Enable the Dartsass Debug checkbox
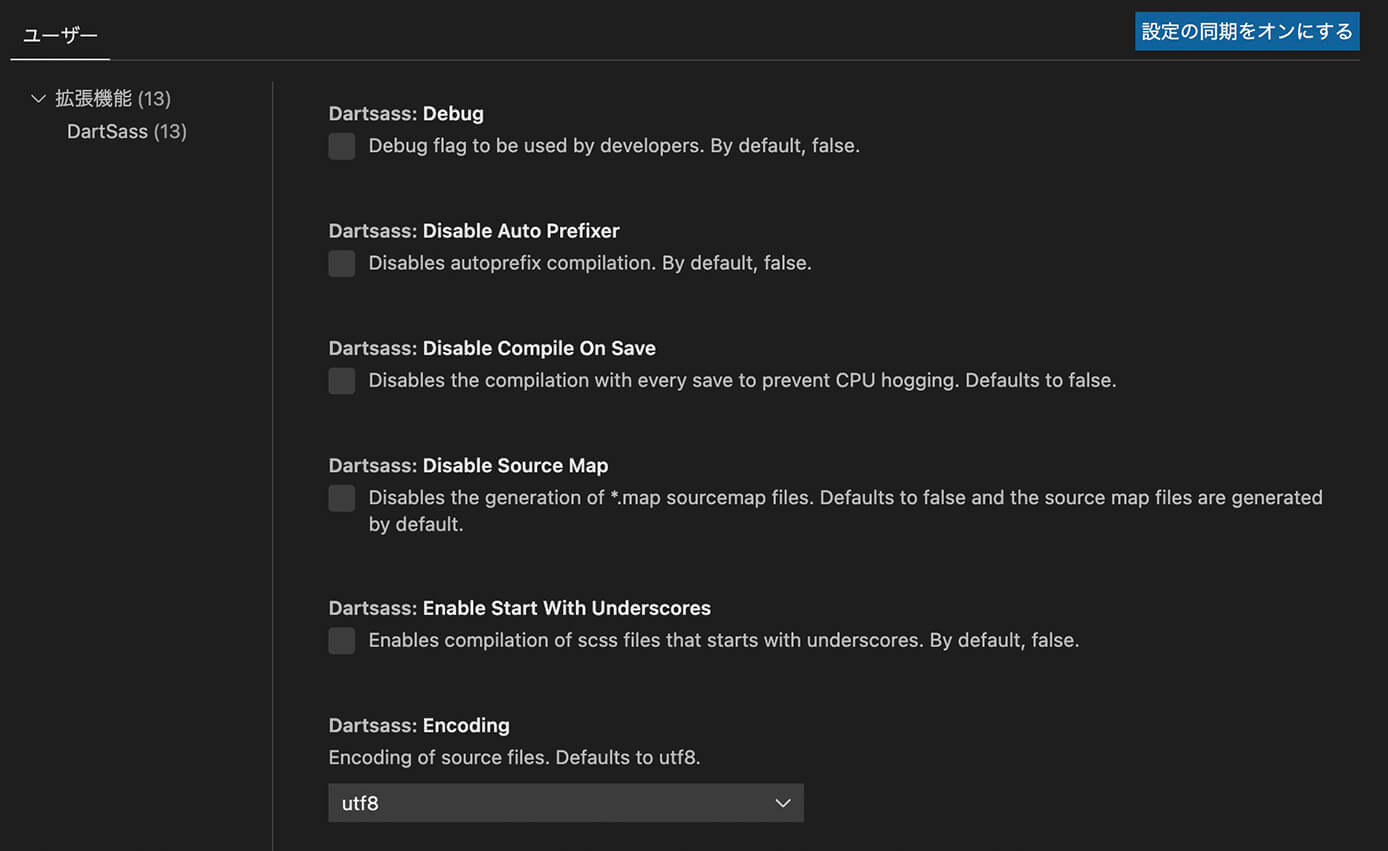The height and width of the screenshot is (851, 1388). pyautogui.click(x=342, y=146)
